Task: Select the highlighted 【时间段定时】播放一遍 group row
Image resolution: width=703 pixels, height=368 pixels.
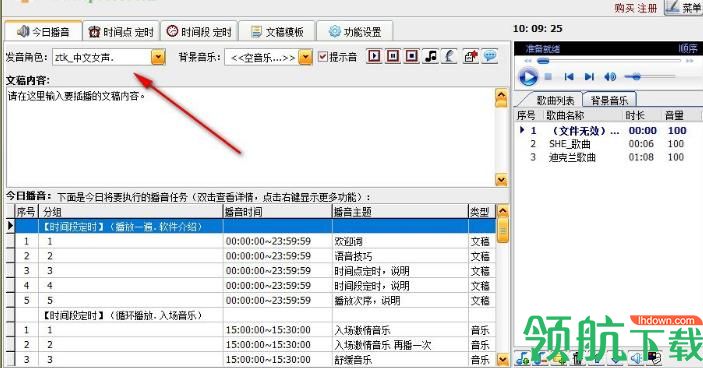Action: pos(256,226)
